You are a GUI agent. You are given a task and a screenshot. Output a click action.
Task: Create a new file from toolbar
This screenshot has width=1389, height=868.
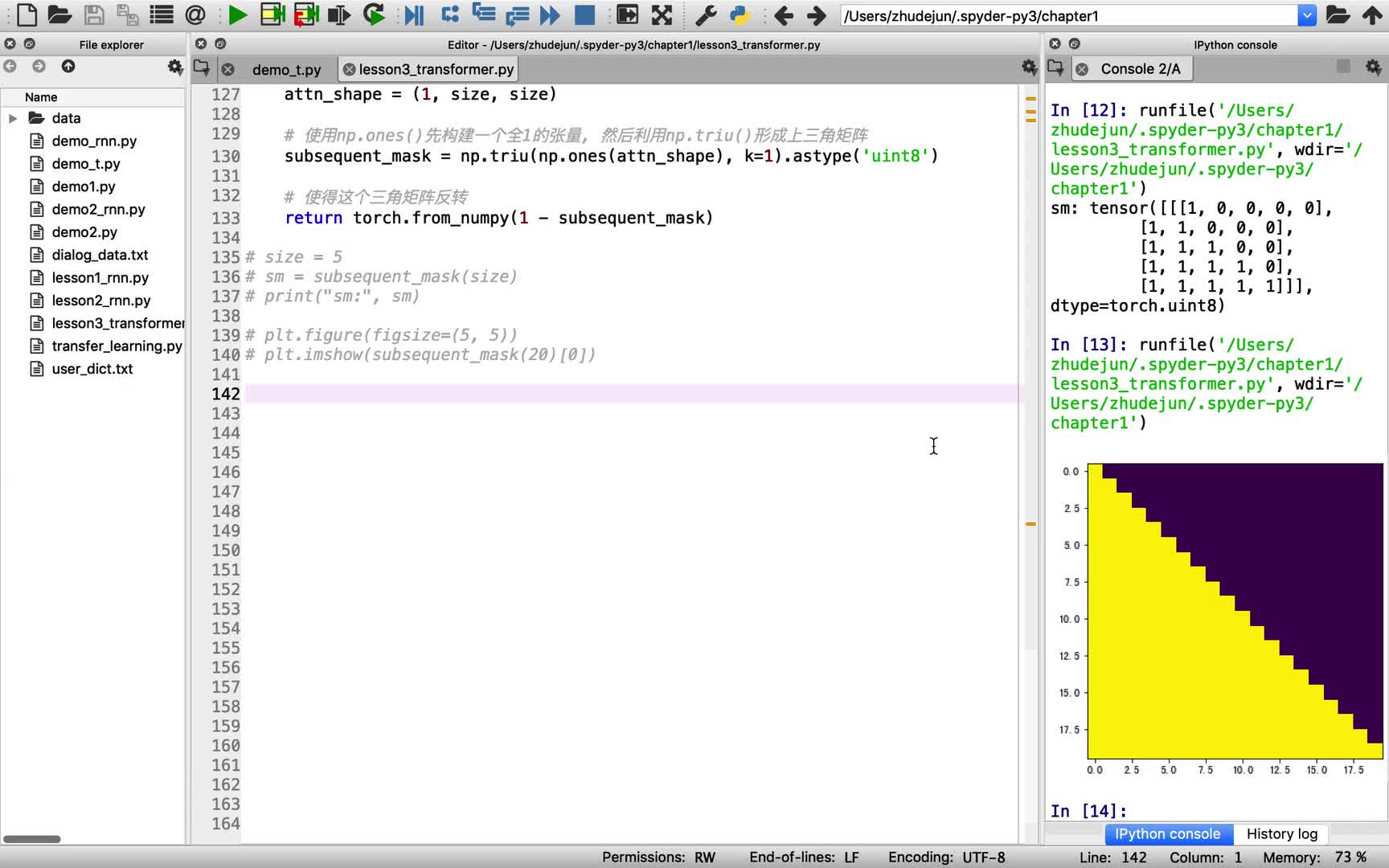[x=27, y=14]
